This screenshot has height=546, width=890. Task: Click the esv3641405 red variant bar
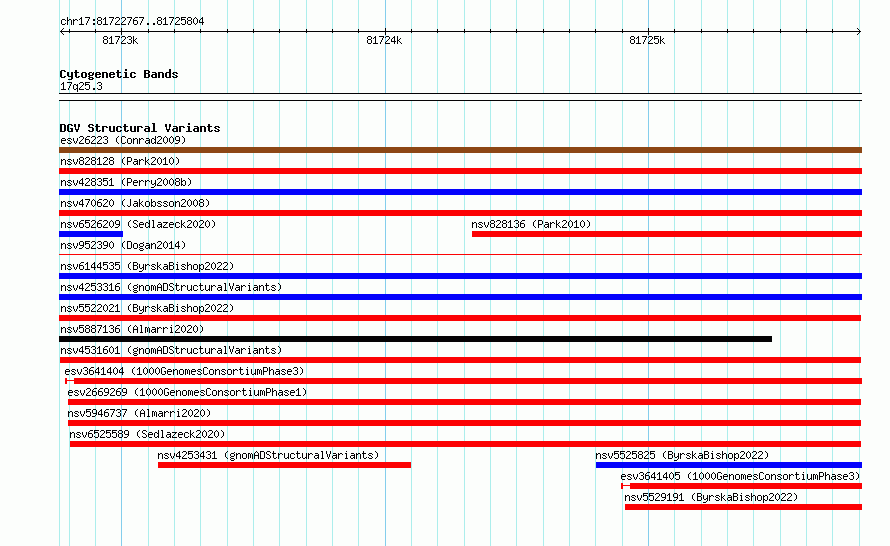[741, 486]
